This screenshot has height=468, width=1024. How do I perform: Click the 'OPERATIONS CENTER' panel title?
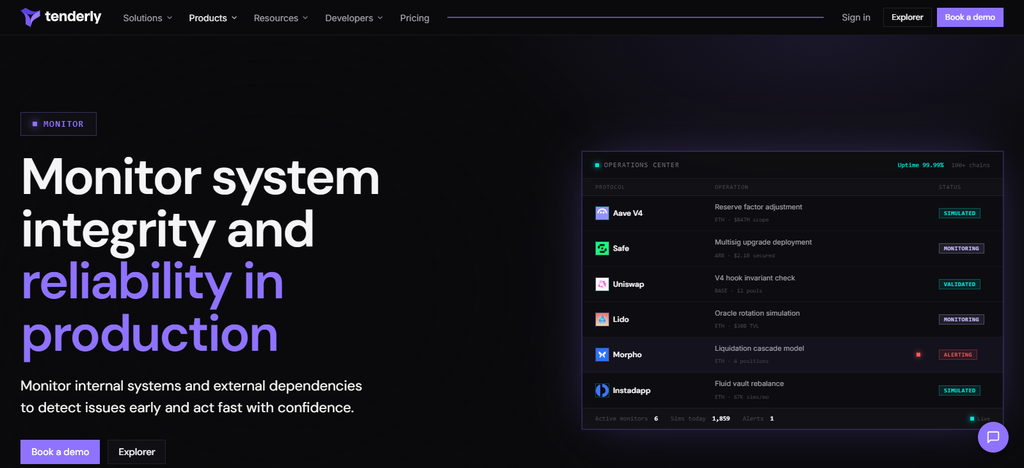click(641, 165)
